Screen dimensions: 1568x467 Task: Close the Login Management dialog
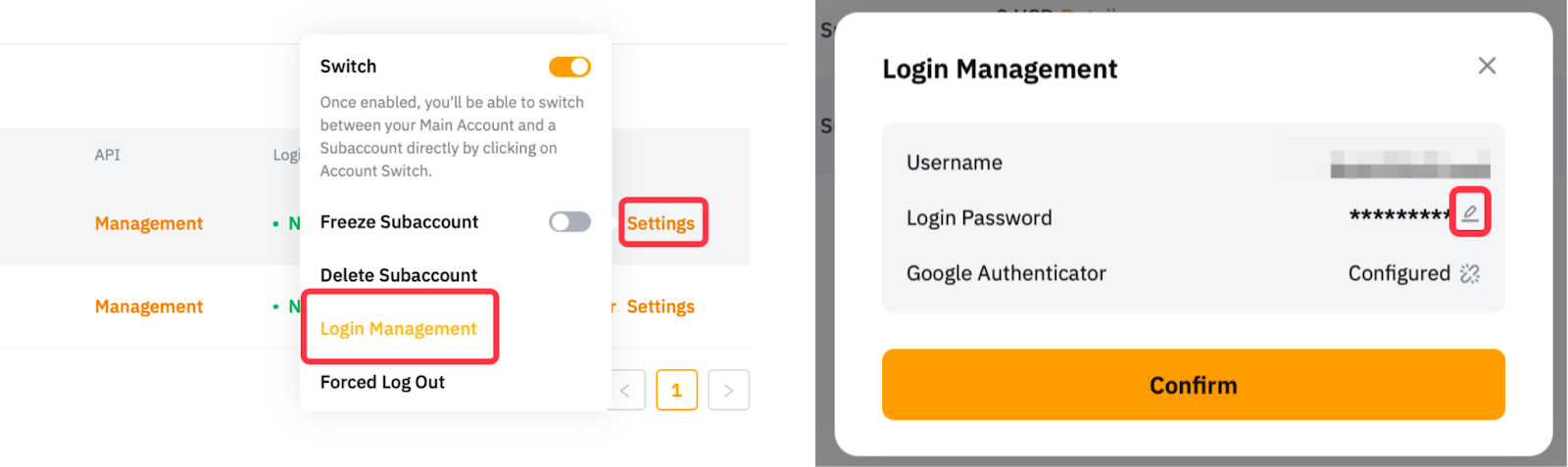[x=1487, y=66]
